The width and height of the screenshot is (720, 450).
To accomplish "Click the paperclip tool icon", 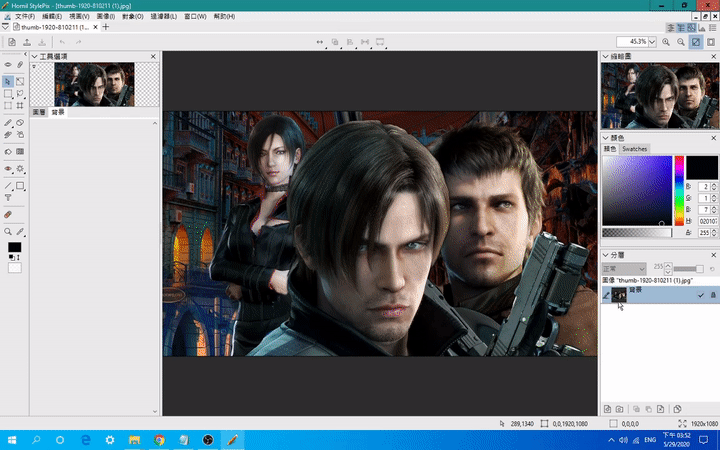I will 20,65.
